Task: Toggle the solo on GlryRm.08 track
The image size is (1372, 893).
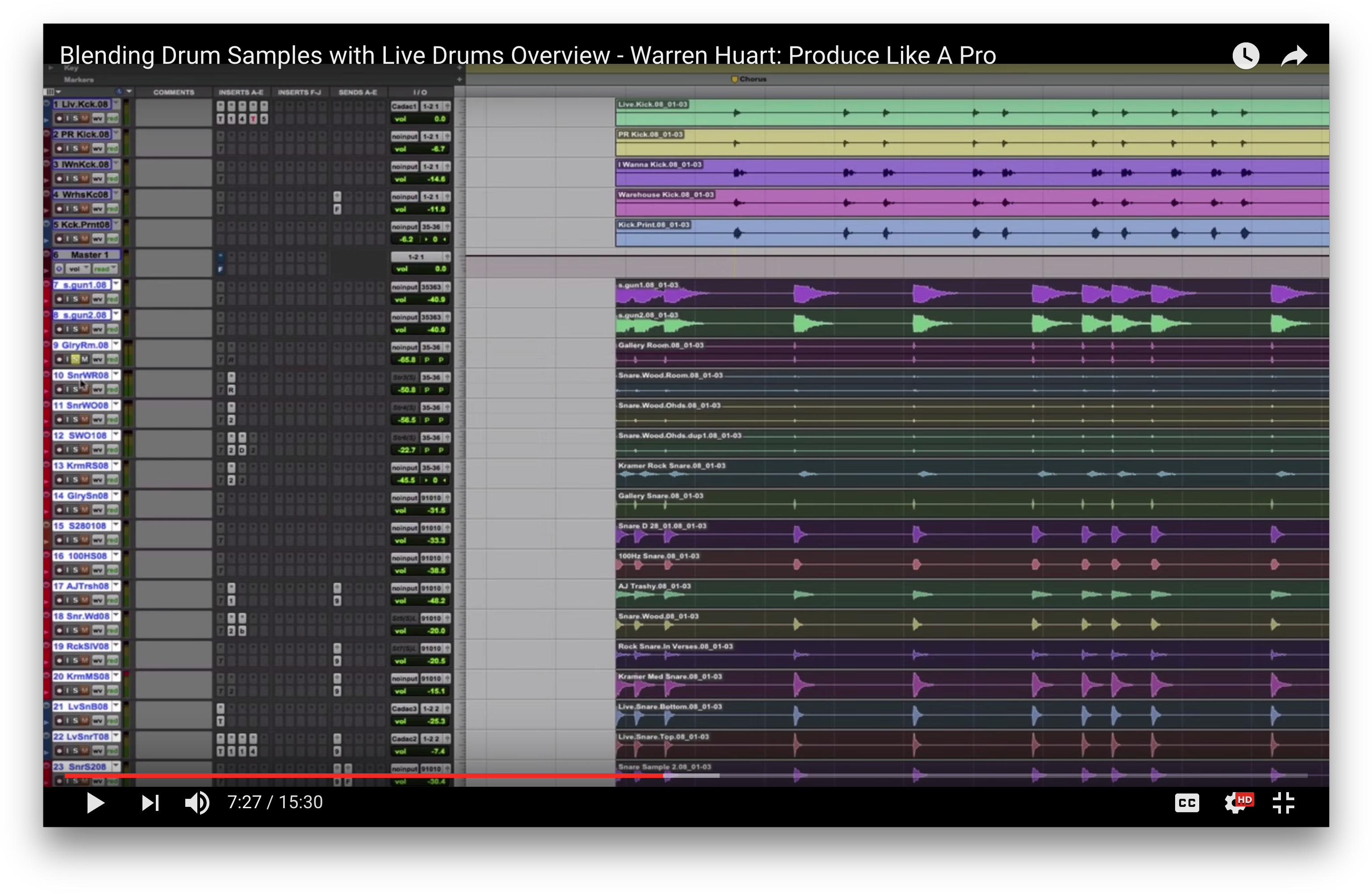Action: tap(75, 359)
